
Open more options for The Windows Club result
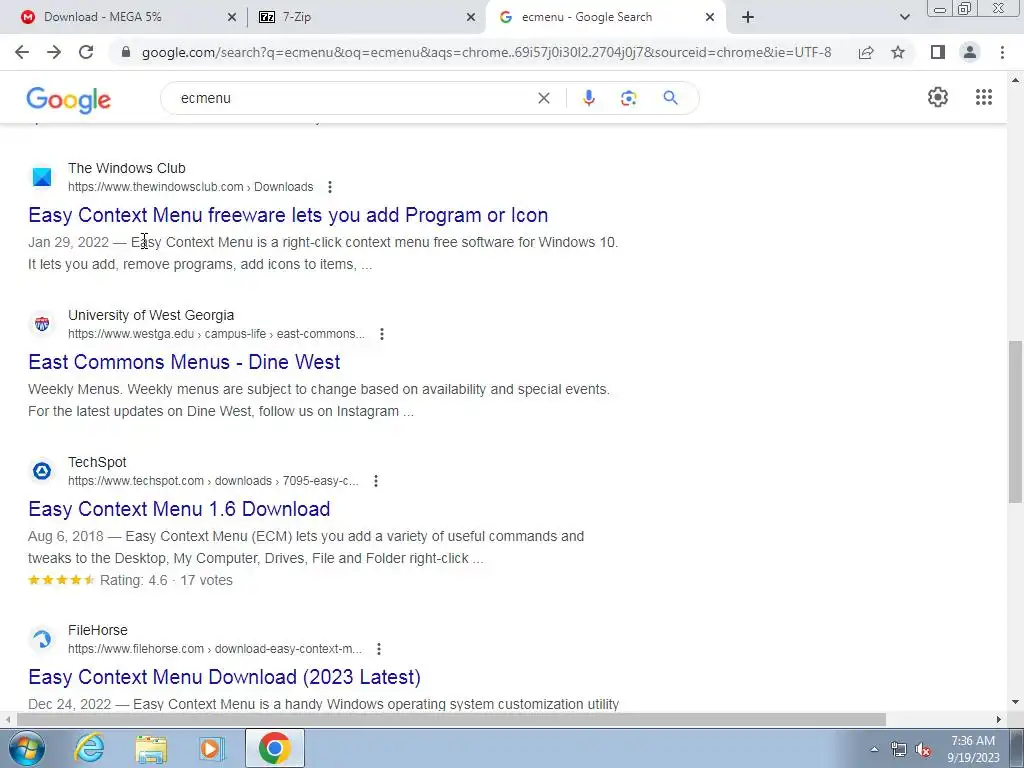click(x=330, y=187)
